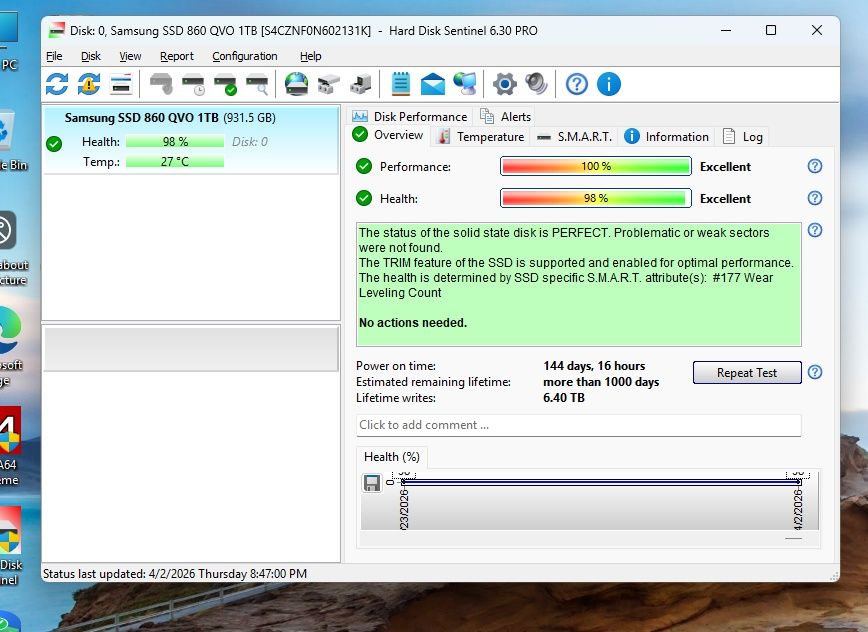
Task: Click the 'No actions needed.' text
Action: [x=413, y=323]
